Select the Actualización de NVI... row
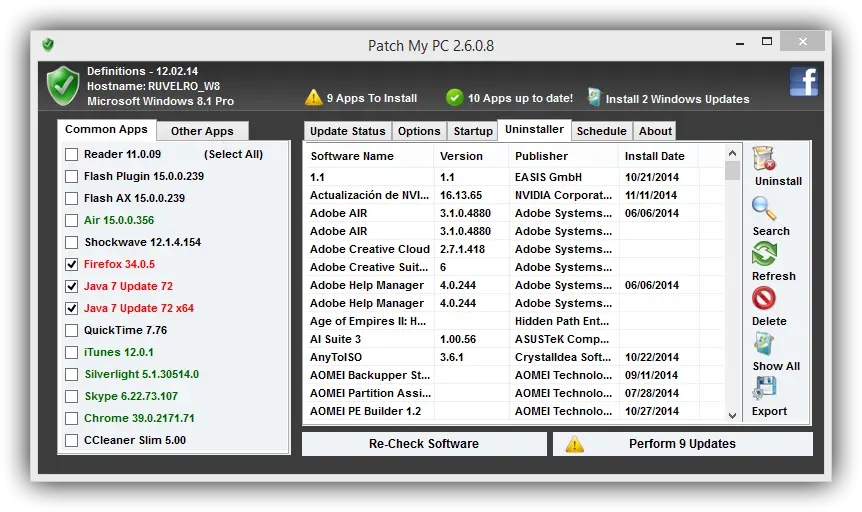Screen dimensions: 862x512 515,195
